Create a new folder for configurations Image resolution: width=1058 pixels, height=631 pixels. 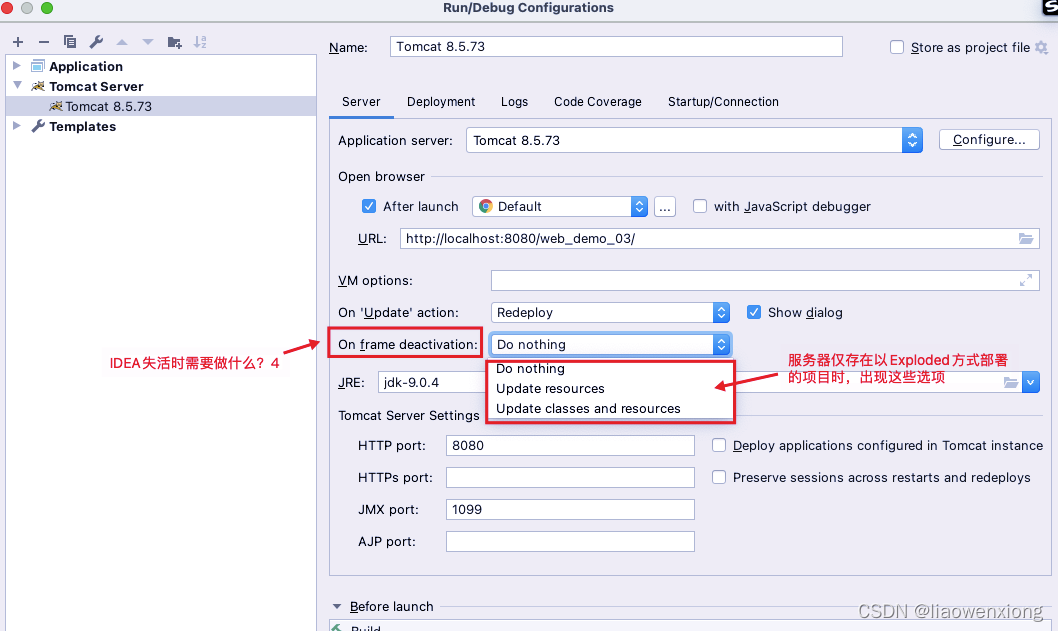(174, 43)
